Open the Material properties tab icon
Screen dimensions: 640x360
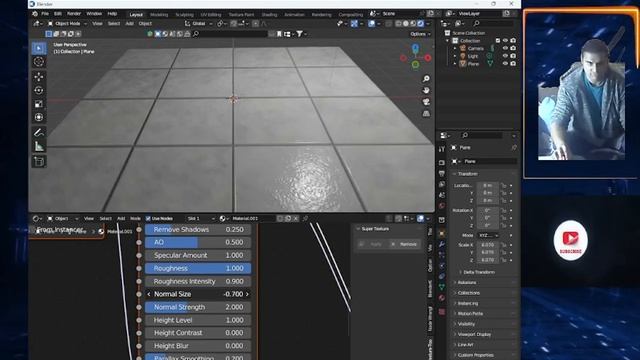[x=442, y=298]
